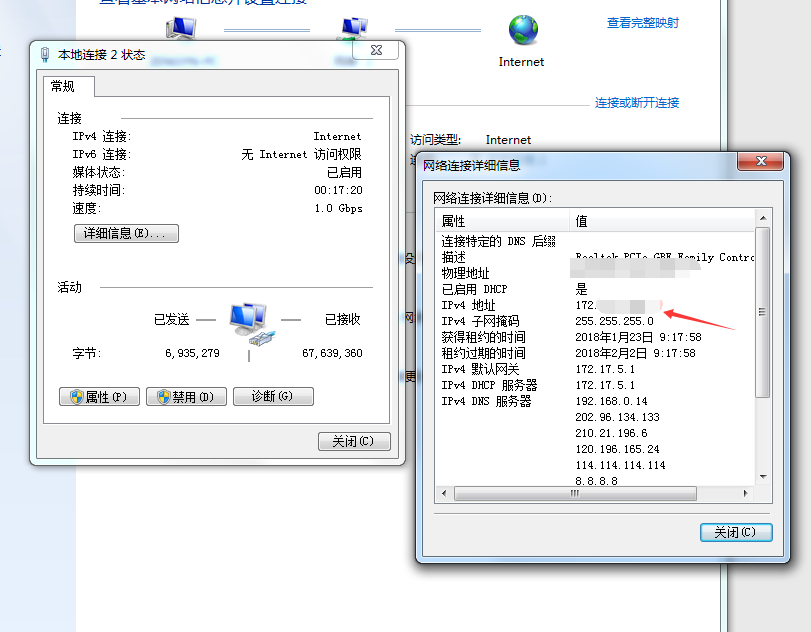Click the 访问类型 Internet value
This screenshot has width=811, height=632.
point(508,140)
